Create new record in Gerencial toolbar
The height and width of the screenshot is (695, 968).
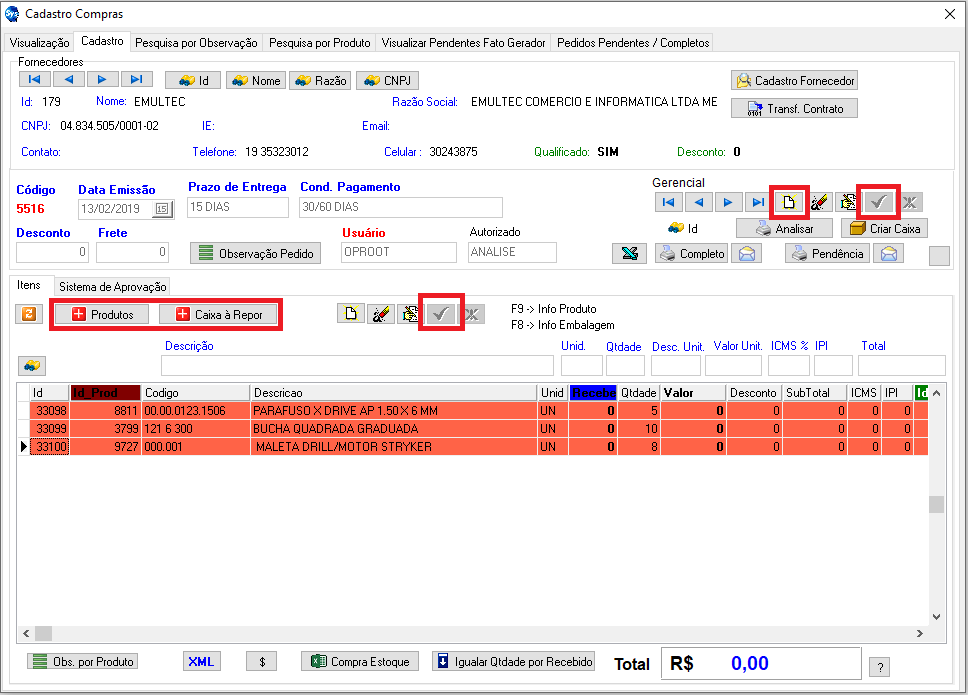click(789, 203)
